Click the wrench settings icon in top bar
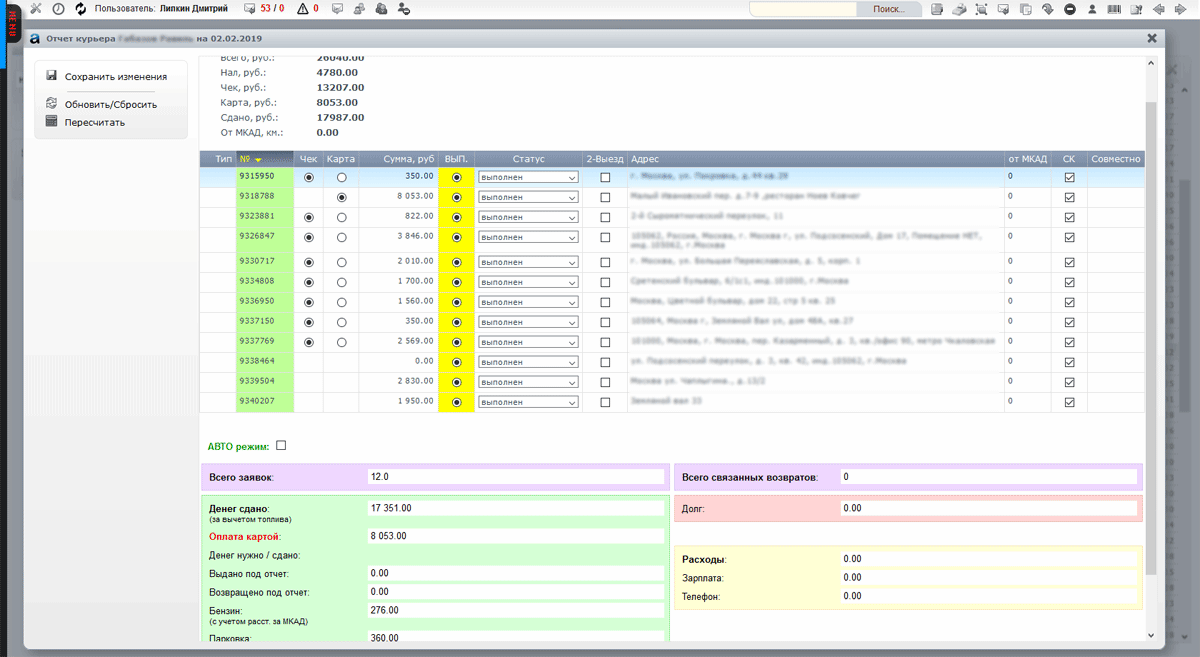 click(x=36, y=9)
